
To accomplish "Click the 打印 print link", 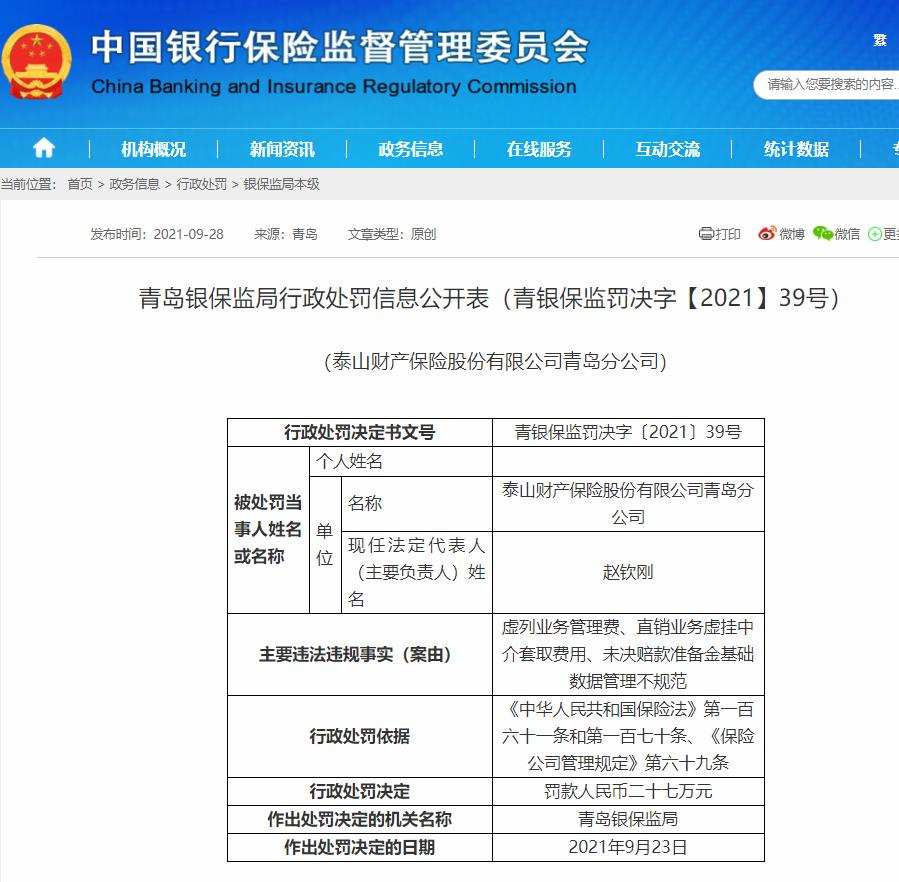I will tap(728, 234).
